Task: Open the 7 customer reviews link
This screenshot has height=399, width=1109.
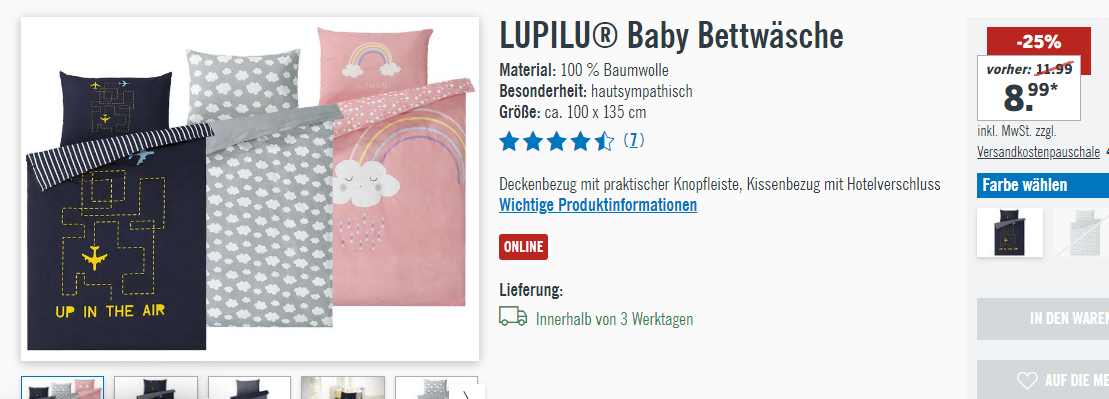Action: point(634,141)
